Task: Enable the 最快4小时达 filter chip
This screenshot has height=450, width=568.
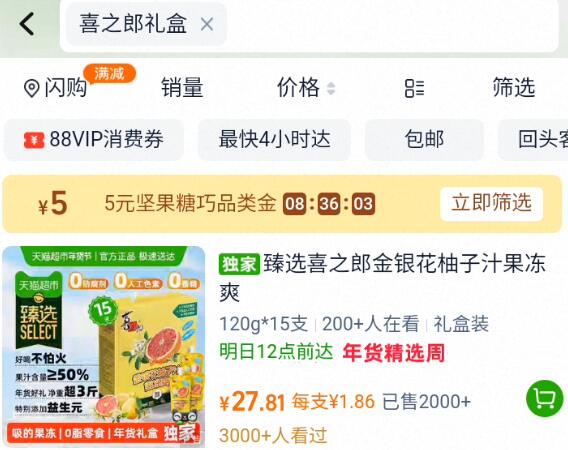Action: point(275,139)
